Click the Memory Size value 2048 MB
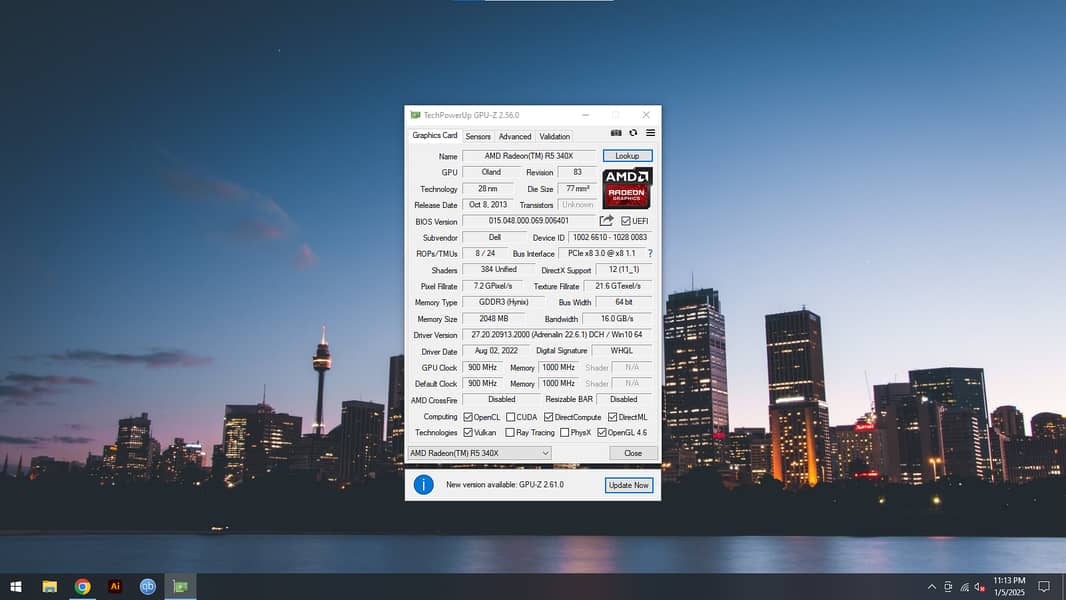 pyautogui.click(x=494, y=319)
